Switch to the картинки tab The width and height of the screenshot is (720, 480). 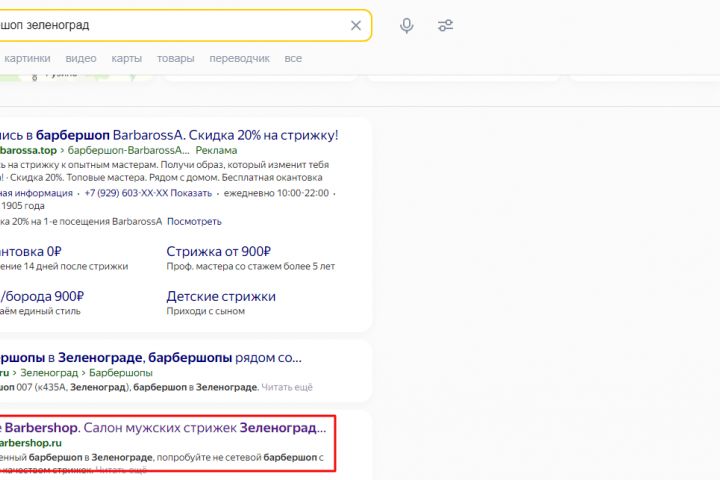pyautogui.click(x=27, y=59)
